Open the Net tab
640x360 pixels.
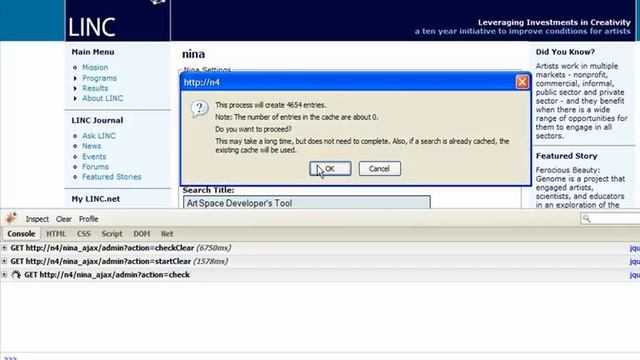point(167,233)
